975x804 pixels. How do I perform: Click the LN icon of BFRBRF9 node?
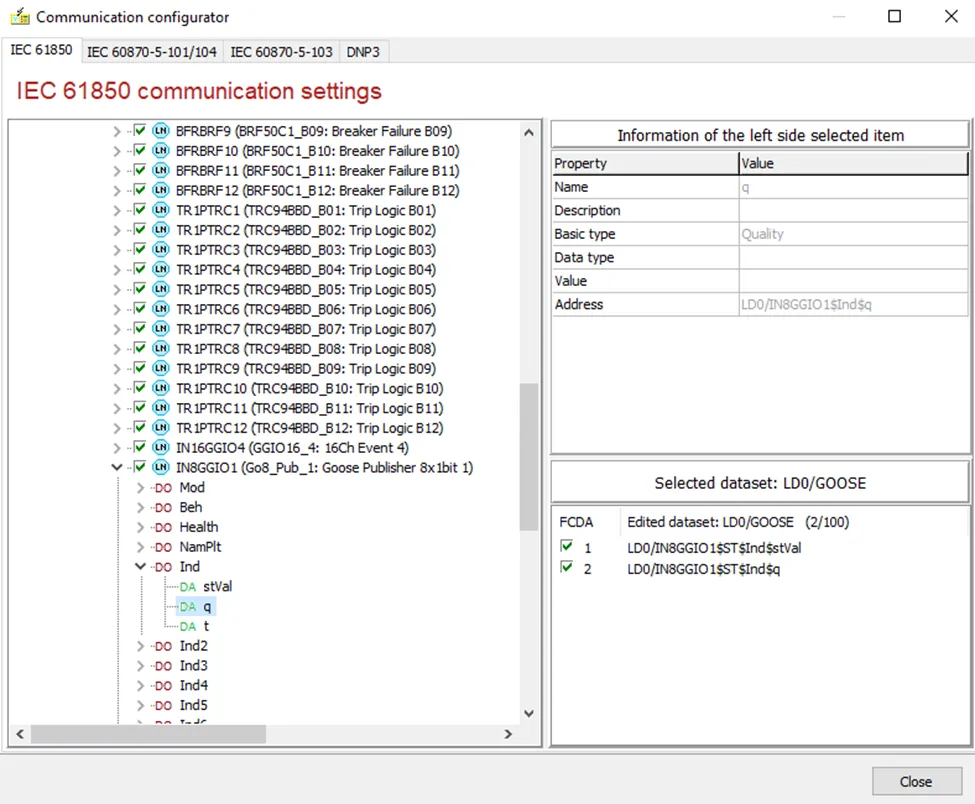161,131
